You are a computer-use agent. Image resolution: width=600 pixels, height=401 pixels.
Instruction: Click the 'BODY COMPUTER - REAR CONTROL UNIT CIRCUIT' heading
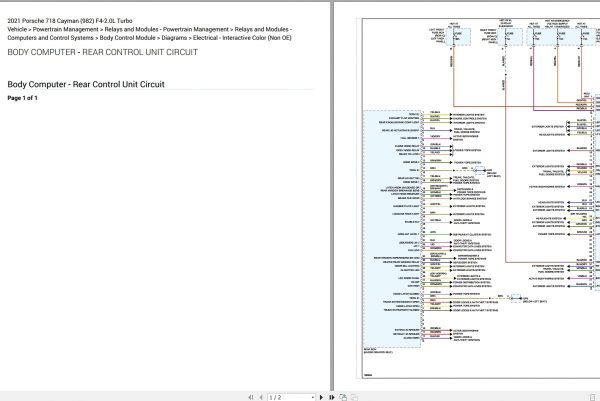[x=103, y=52]
